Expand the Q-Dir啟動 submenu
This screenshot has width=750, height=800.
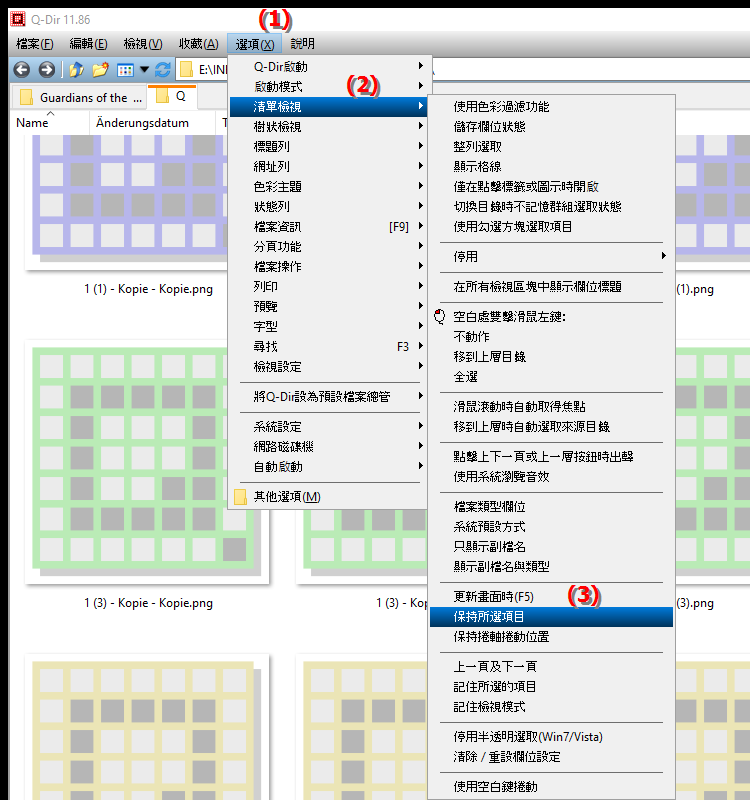(328, 67)
